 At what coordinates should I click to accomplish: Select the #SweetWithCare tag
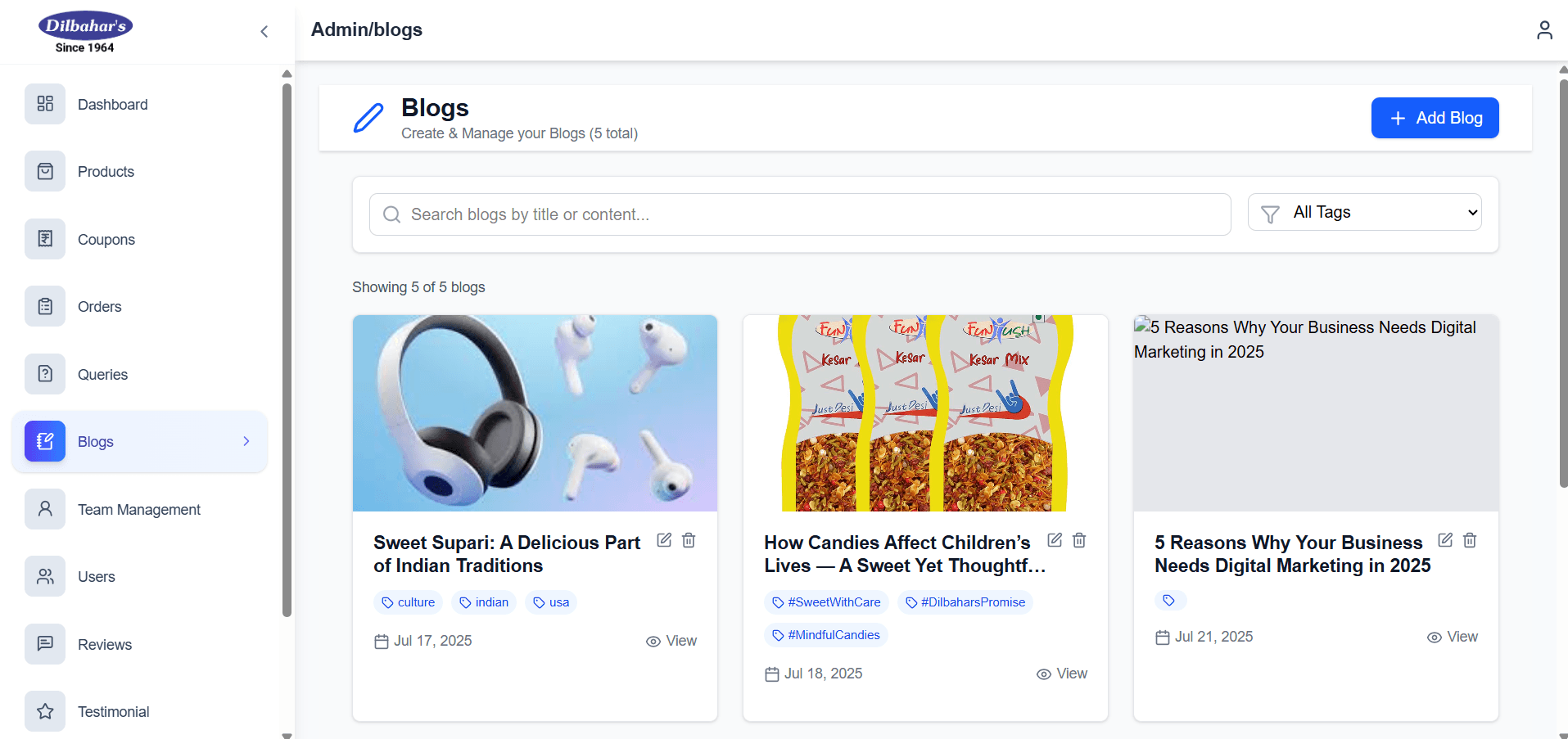(x=826, y=602)
